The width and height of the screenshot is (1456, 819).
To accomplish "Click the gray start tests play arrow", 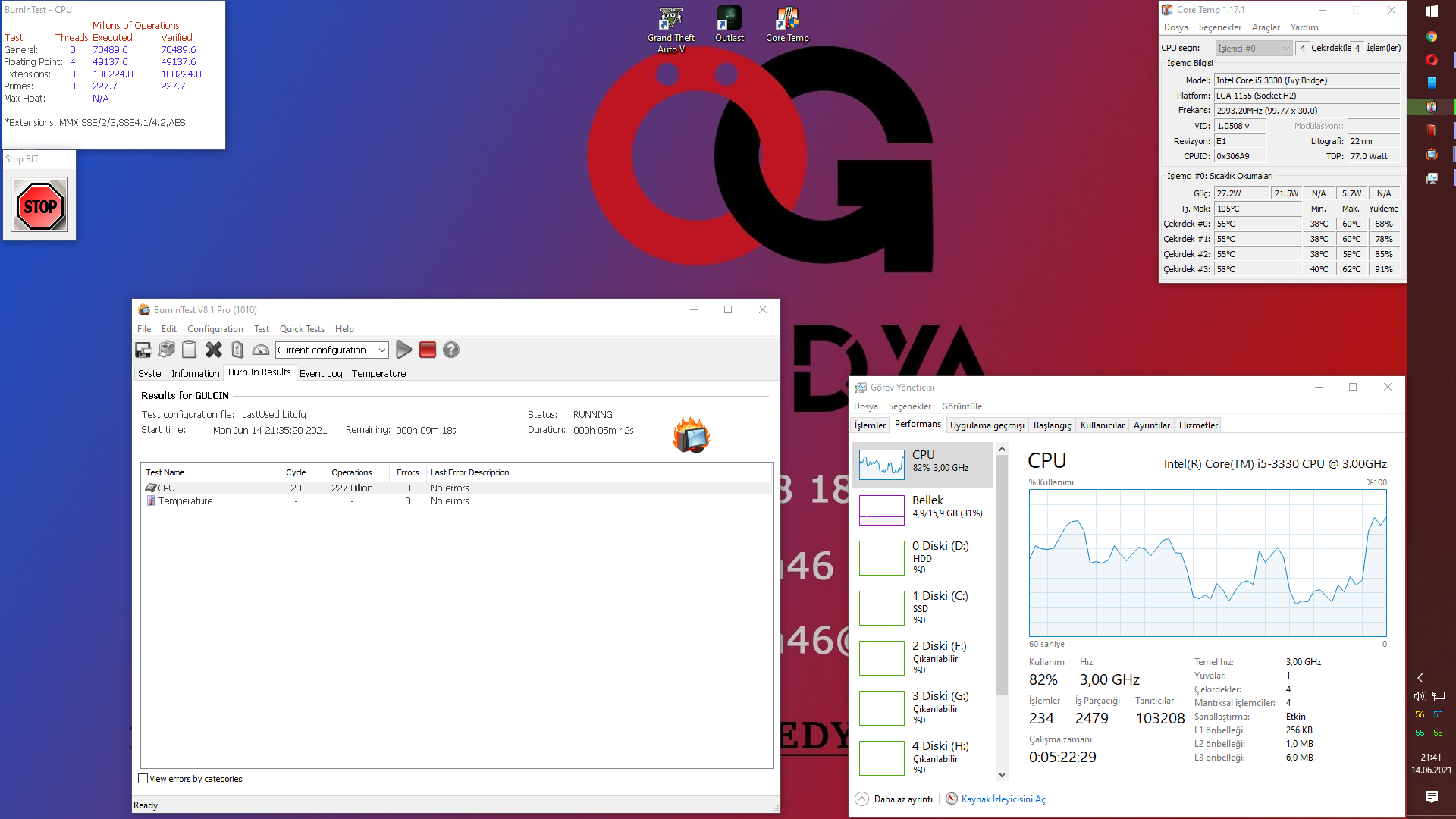I will [404, 350].
